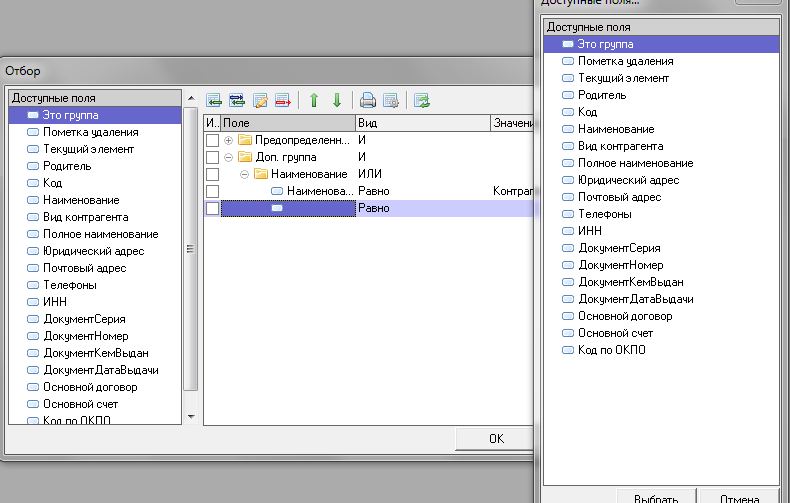Move the filter row up with green arrow
Screen dimensions: 790x503
(313, 100)
